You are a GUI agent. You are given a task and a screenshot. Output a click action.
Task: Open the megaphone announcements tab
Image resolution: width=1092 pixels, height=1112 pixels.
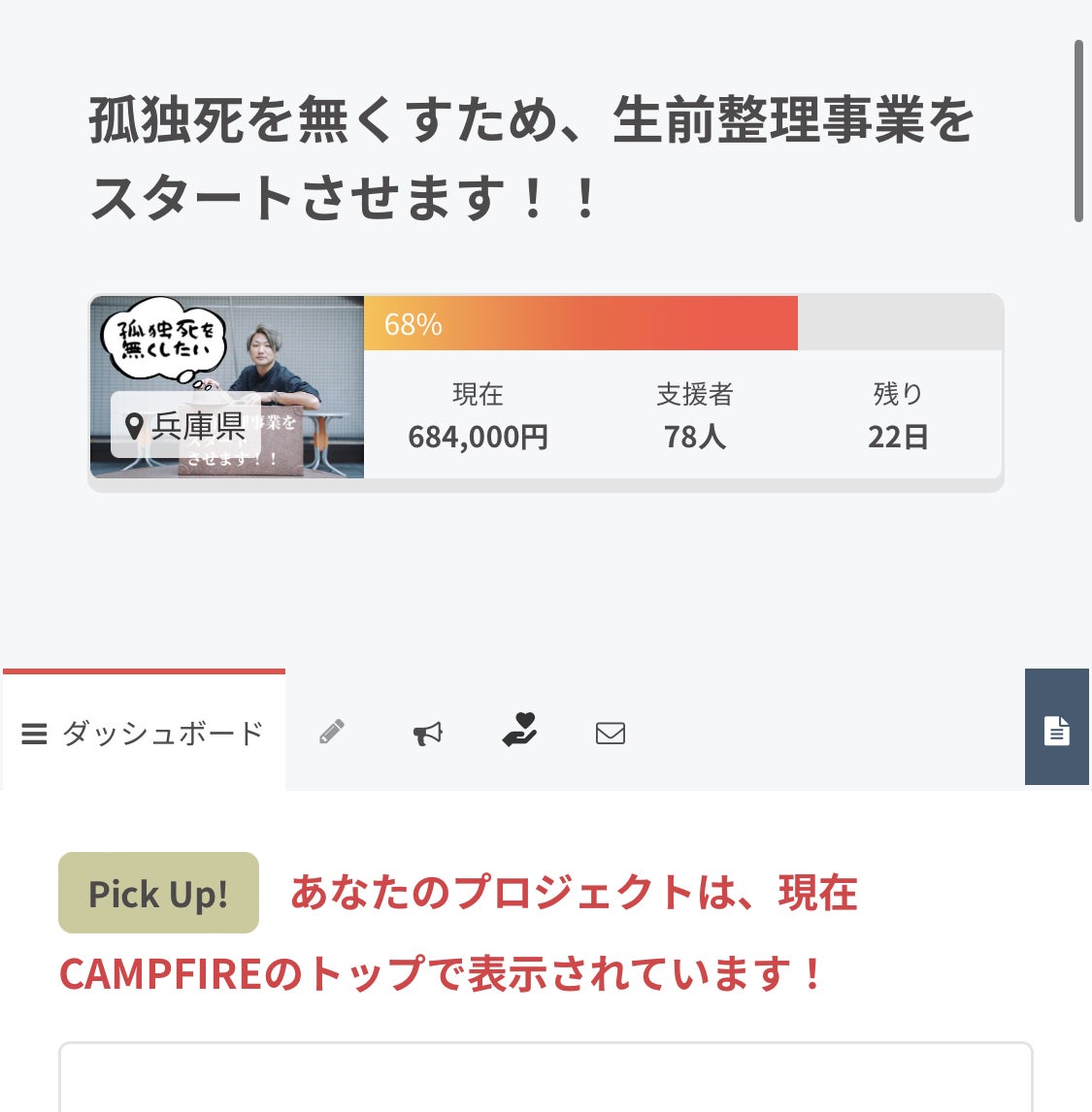427,733
